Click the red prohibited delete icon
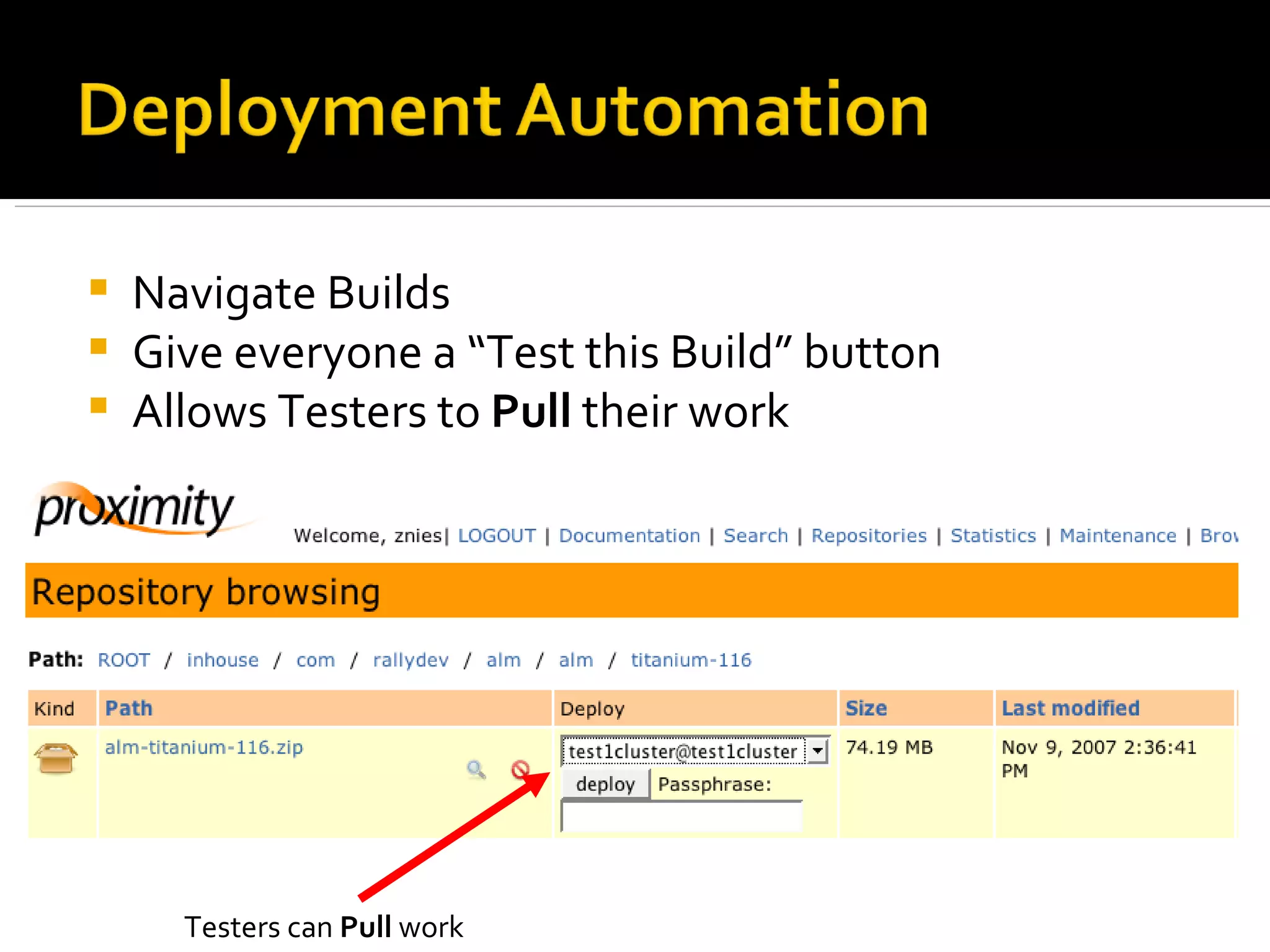The image size is (1270, 952). tap(520, 769)
